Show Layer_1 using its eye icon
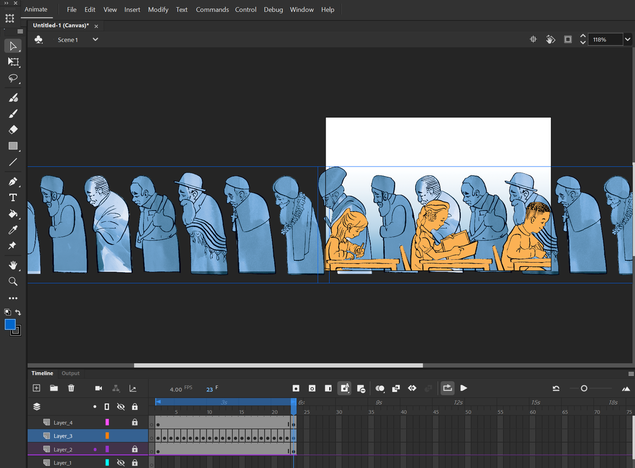Image resolution: width=635 pixels, height=468 pixels. click(121, 462)
